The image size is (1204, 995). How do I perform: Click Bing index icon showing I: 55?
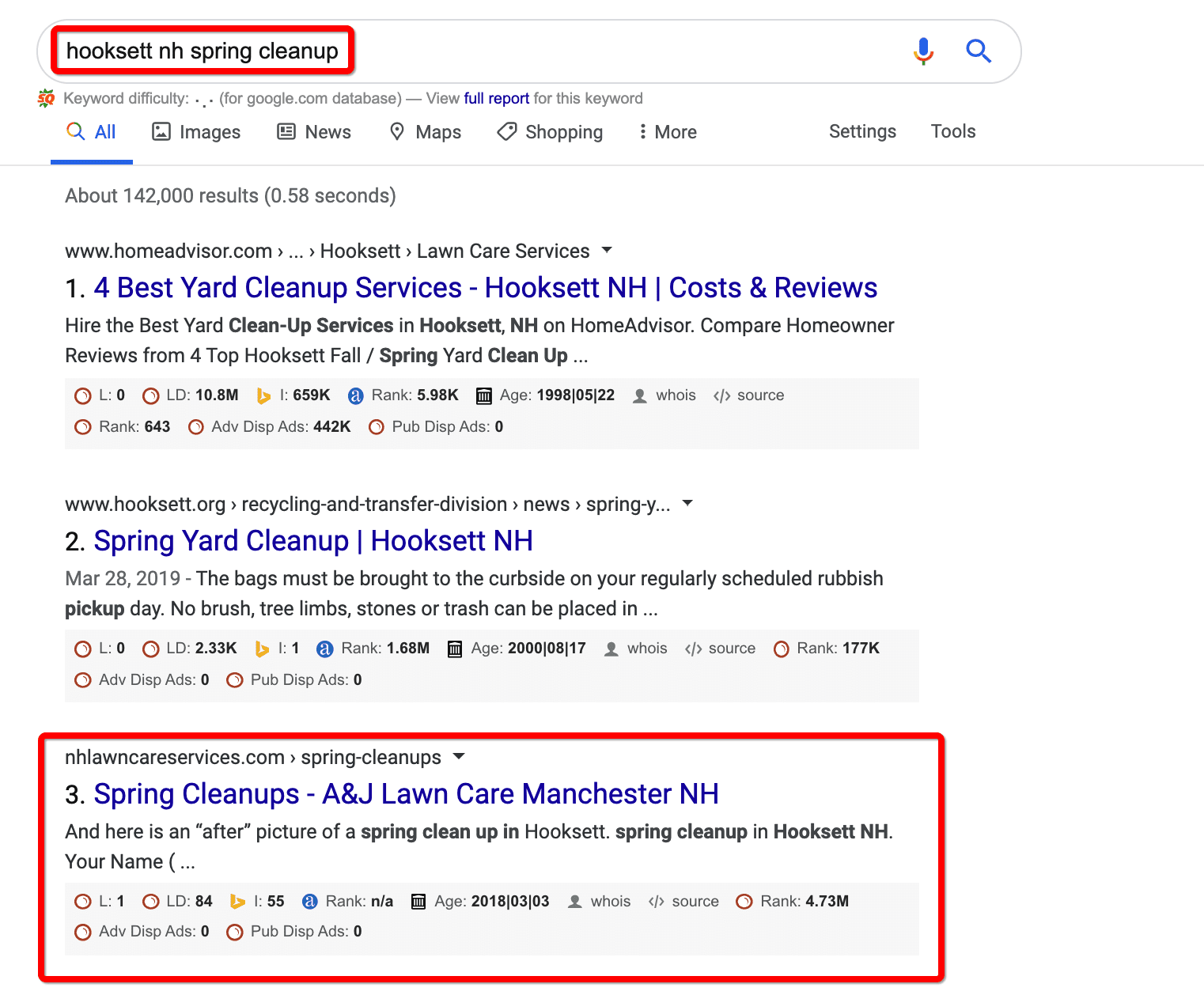click(237, 902)
